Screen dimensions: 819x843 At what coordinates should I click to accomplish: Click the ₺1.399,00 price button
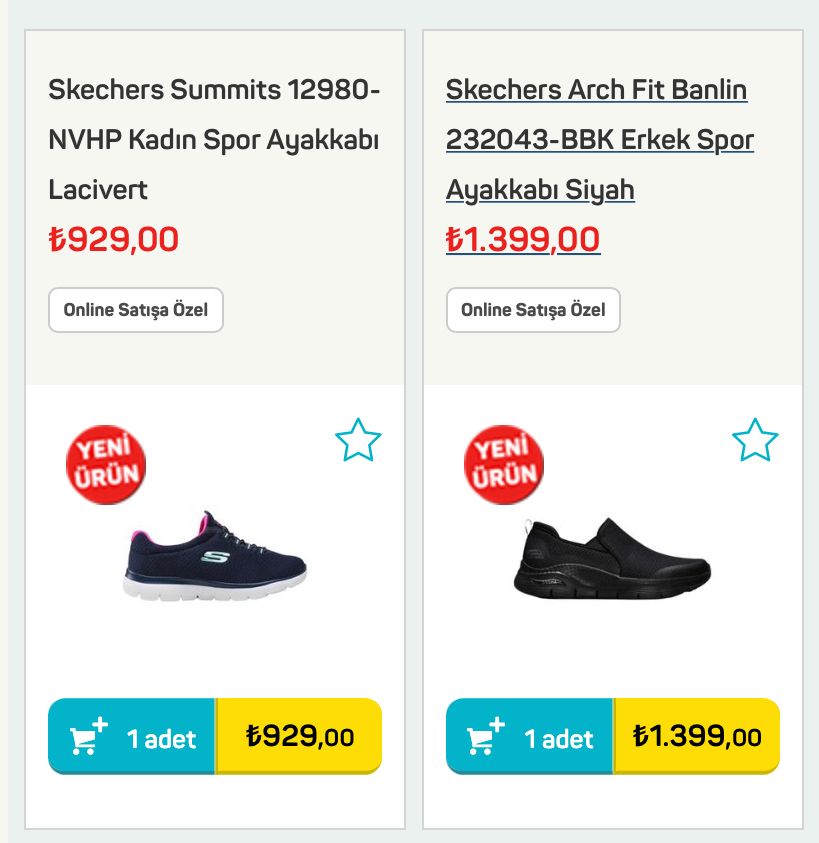tap(697, 735)
